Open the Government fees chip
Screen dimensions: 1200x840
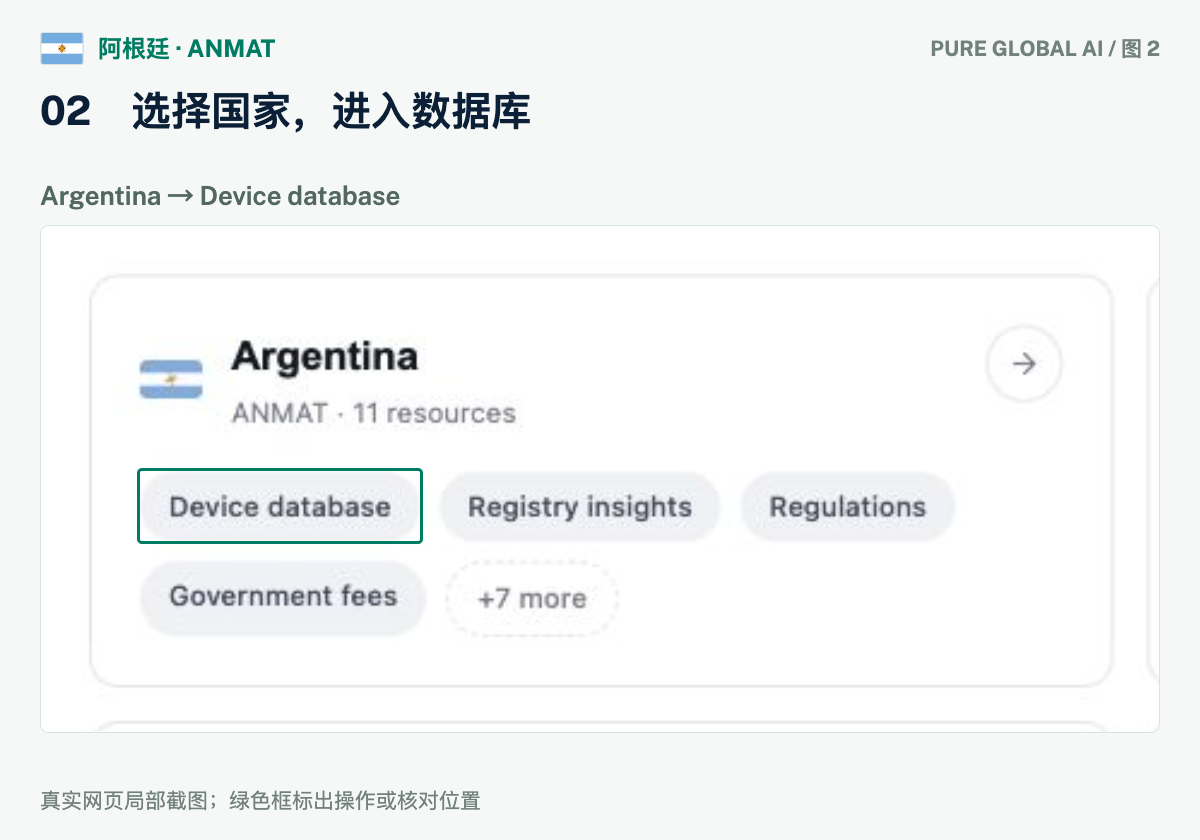coord(283,597)
